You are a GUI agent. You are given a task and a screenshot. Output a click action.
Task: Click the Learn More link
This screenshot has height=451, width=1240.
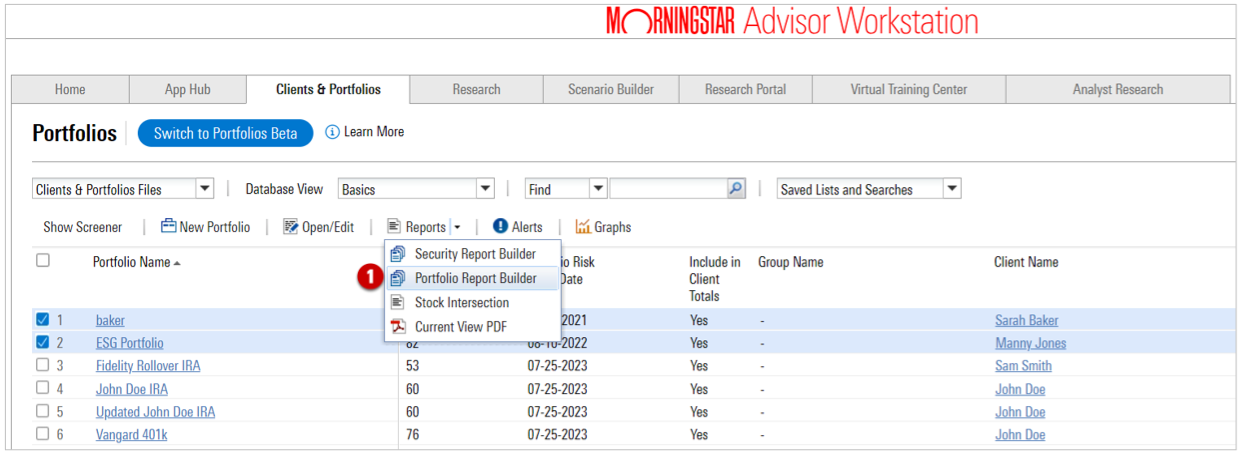tap(374, 132)
